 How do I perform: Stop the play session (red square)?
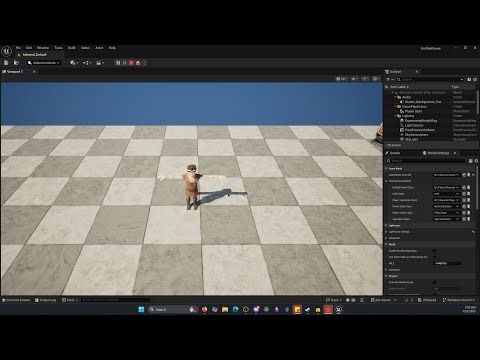coord(131,63)
